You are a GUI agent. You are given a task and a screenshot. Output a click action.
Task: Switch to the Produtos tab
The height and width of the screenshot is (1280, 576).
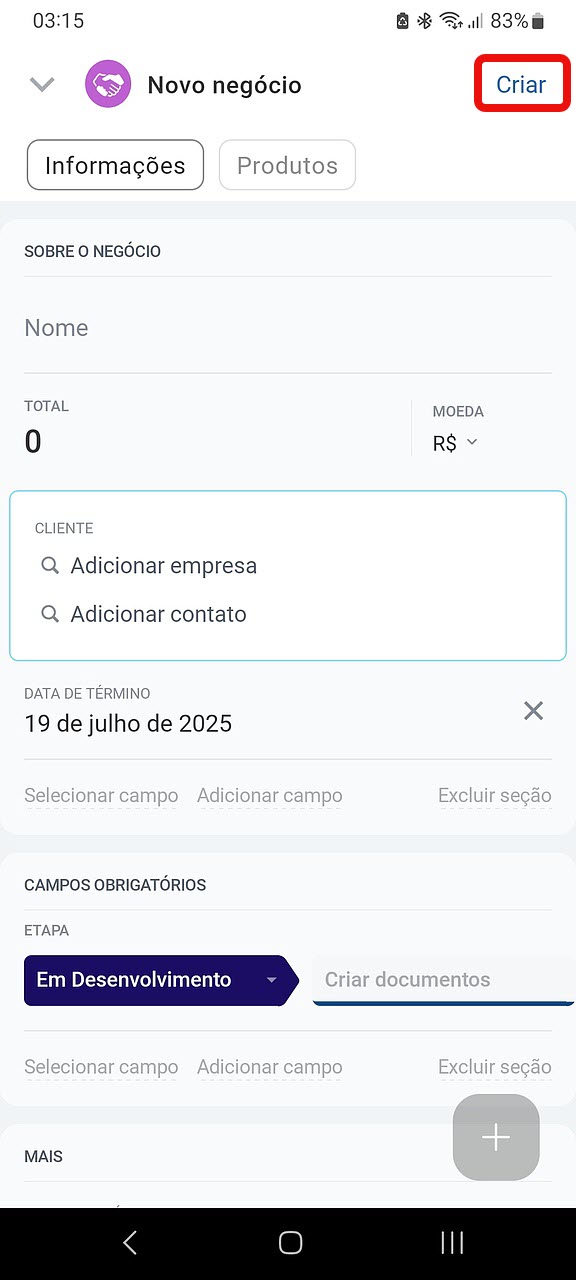pos(287,165)
